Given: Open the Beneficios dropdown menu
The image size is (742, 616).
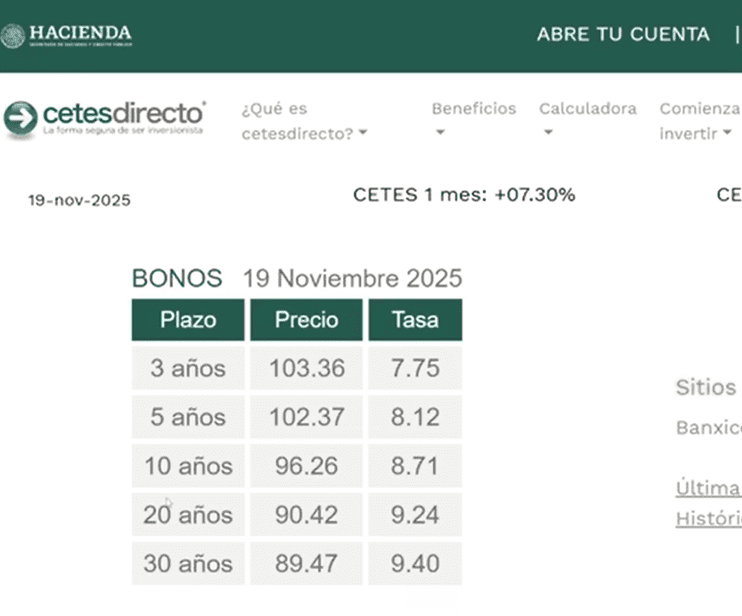Looking at the screenshot, I should pos(473,119).
